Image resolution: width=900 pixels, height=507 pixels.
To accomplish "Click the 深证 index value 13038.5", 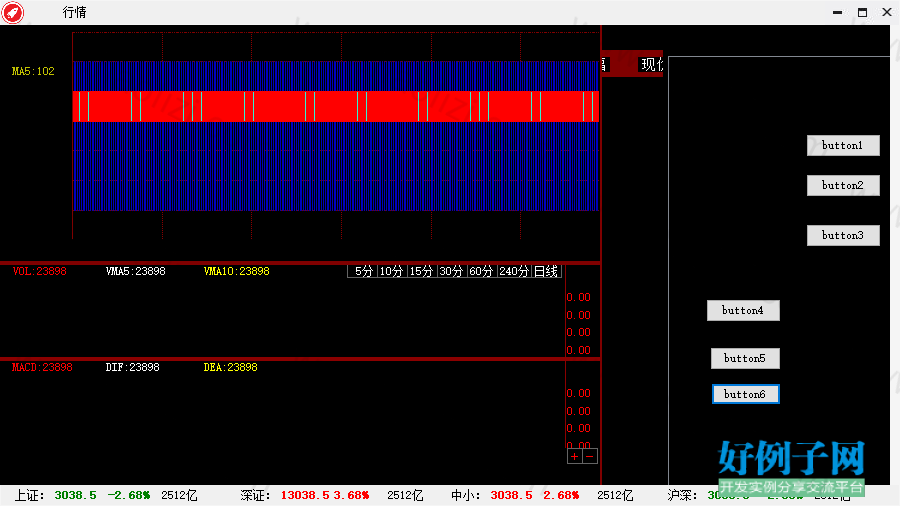I will 305,495.
